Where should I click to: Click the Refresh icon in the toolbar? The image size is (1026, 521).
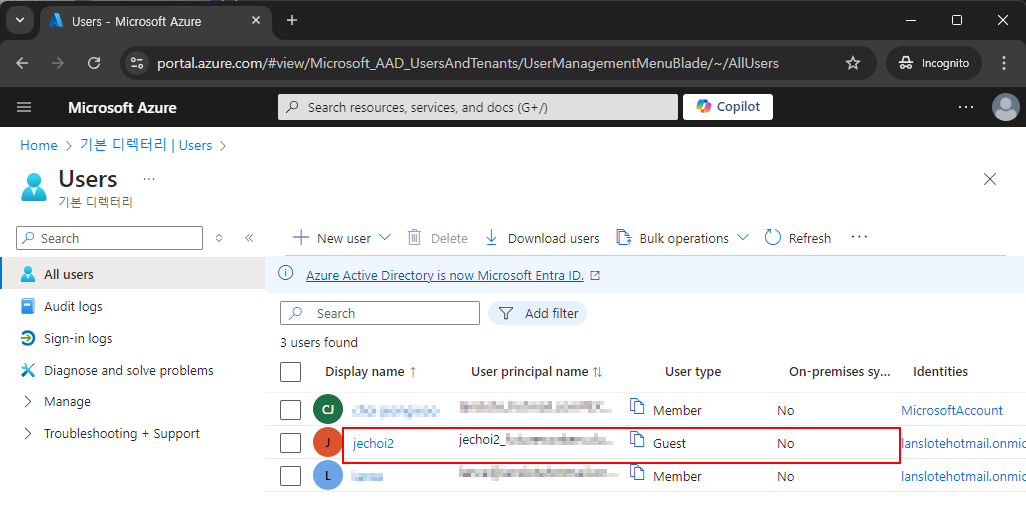[x=773, y=238]
